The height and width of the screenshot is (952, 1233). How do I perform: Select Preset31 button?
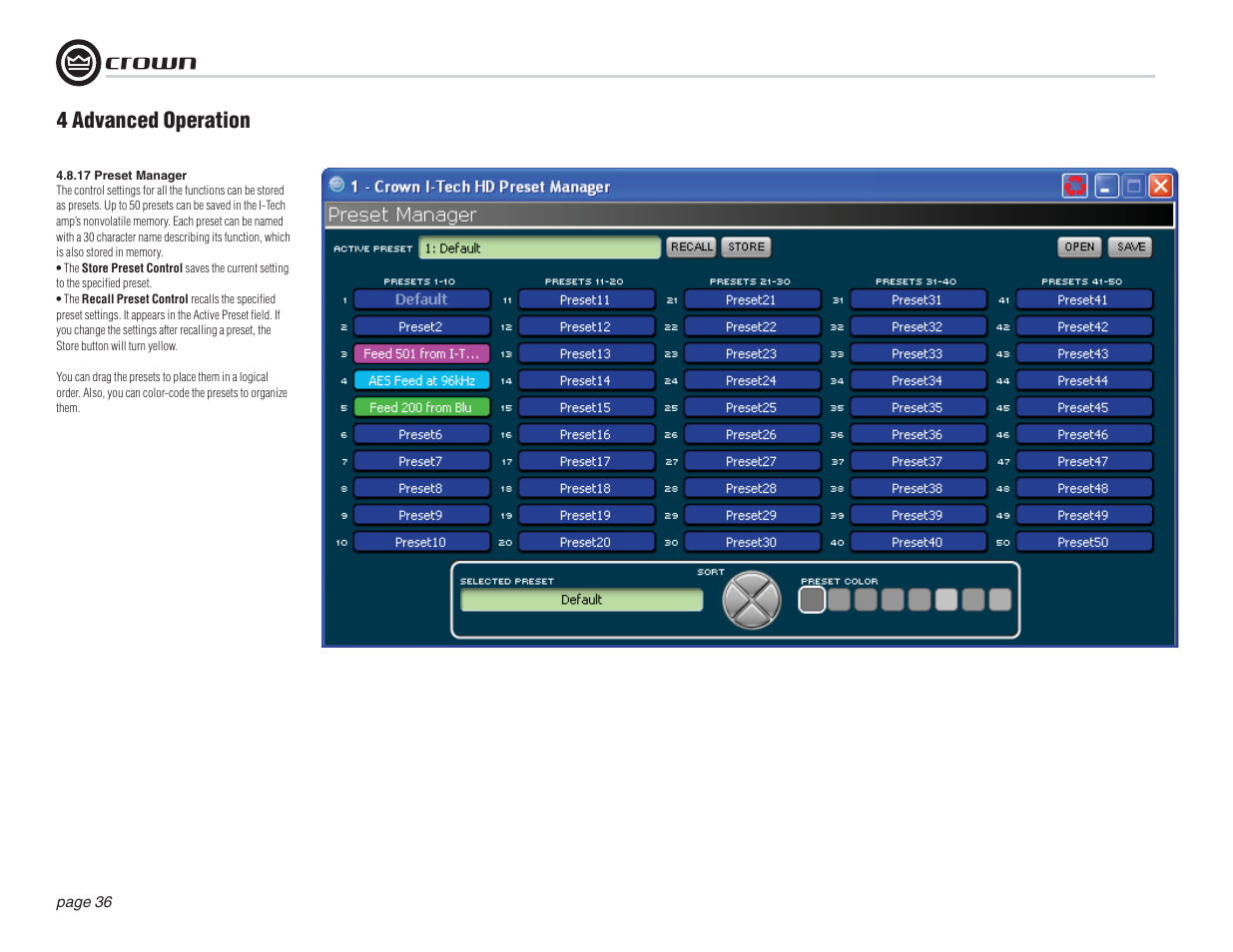[x=918, y=299]
